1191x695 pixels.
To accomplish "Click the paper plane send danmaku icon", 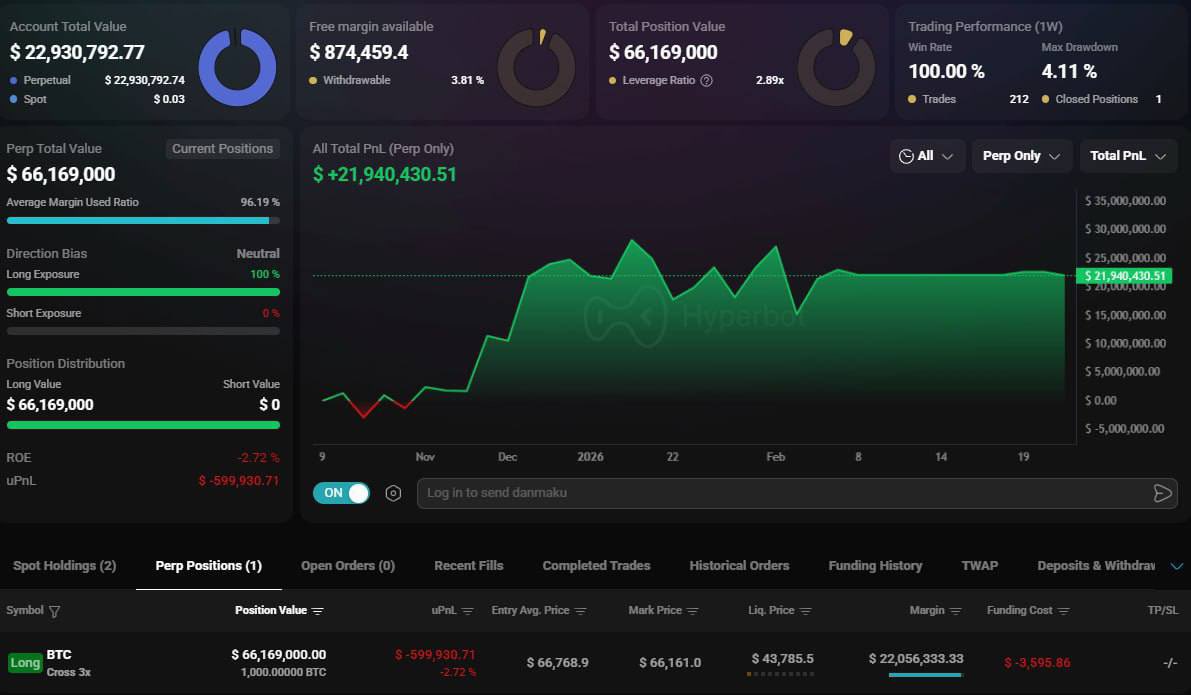I will (1162, 493).
